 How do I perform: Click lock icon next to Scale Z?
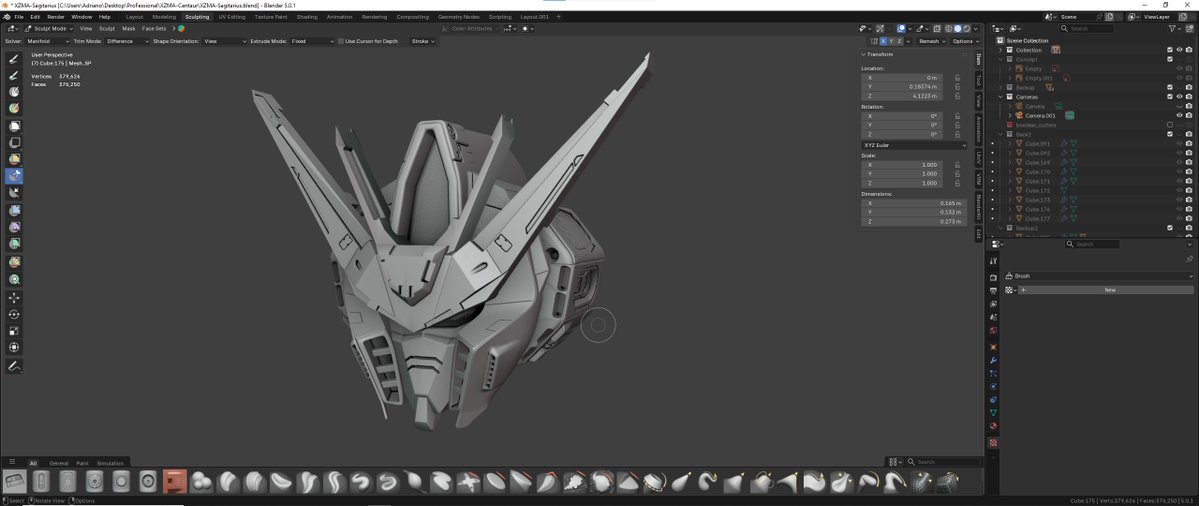957,183
